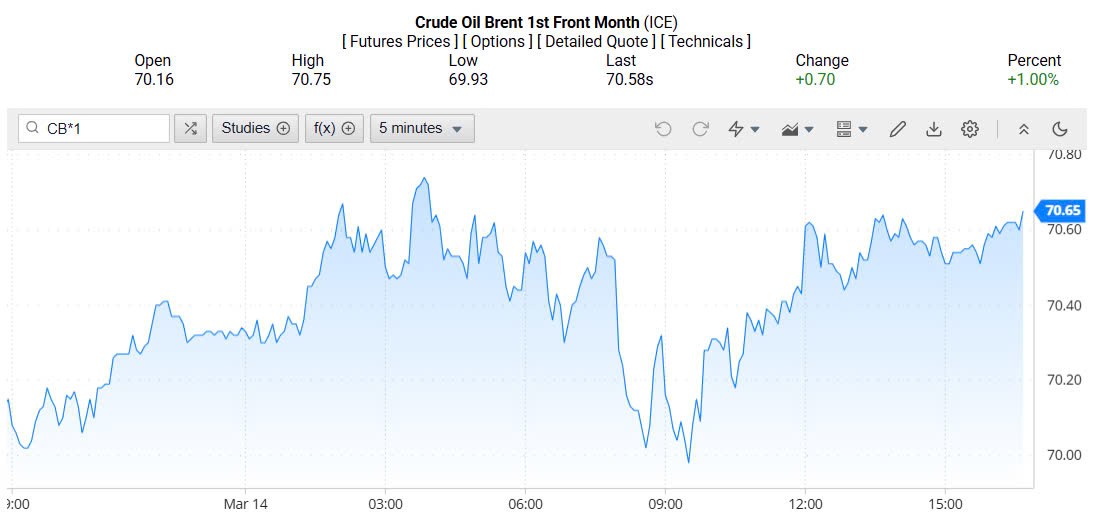Open the Futures Prices link
Screen dimensions: 1095x513
(x=399, y=41)
